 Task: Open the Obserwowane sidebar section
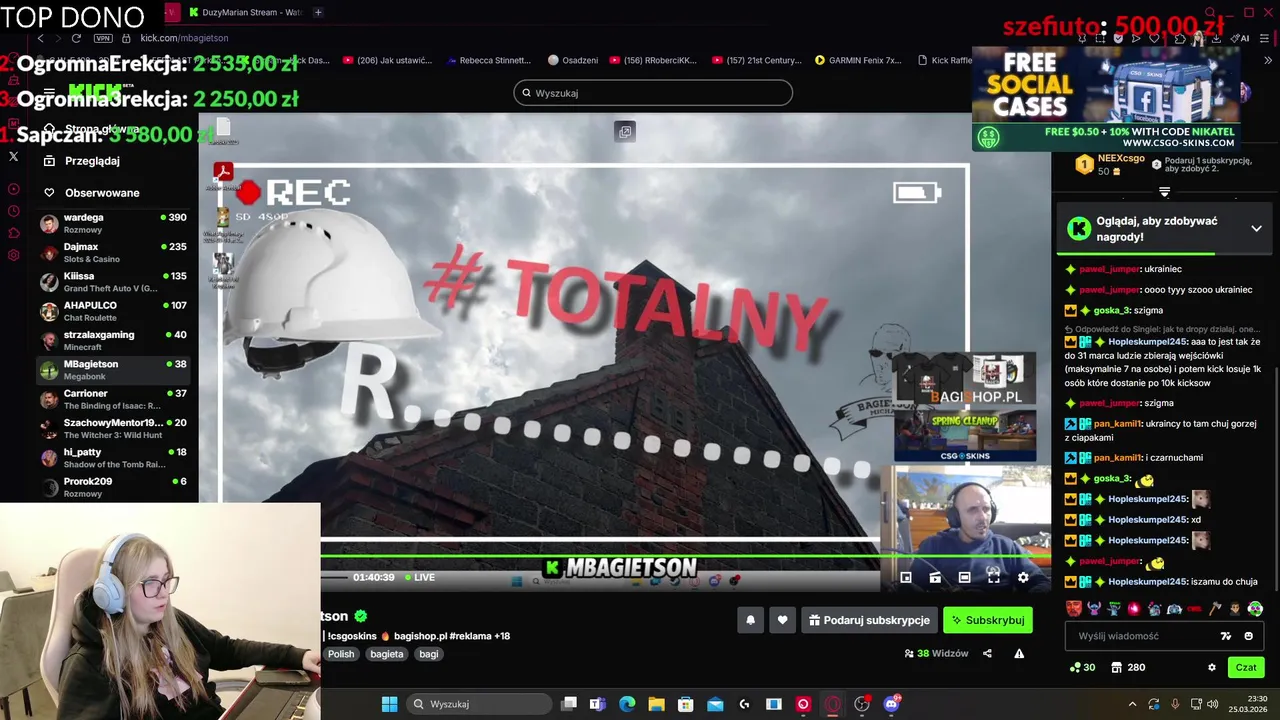(92, 193)
